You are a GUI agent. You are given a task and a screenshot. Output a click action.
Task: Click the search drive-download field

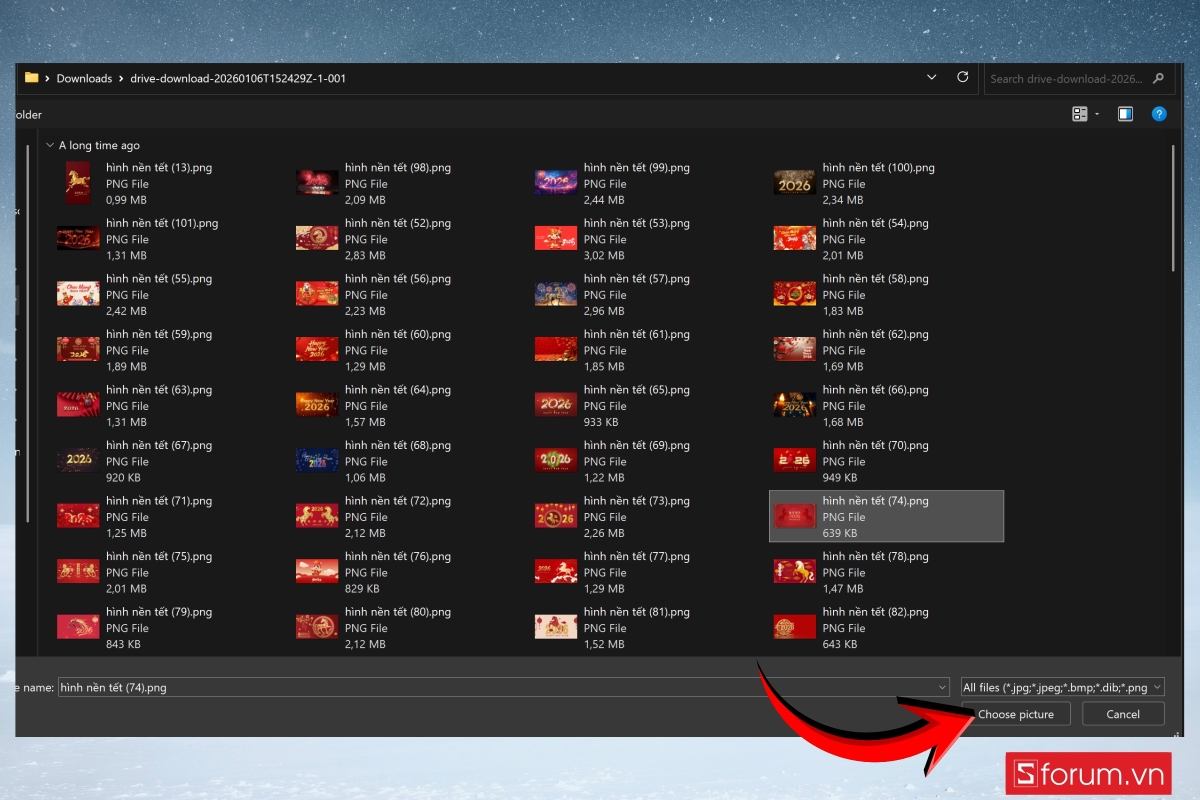[1065, 78]
